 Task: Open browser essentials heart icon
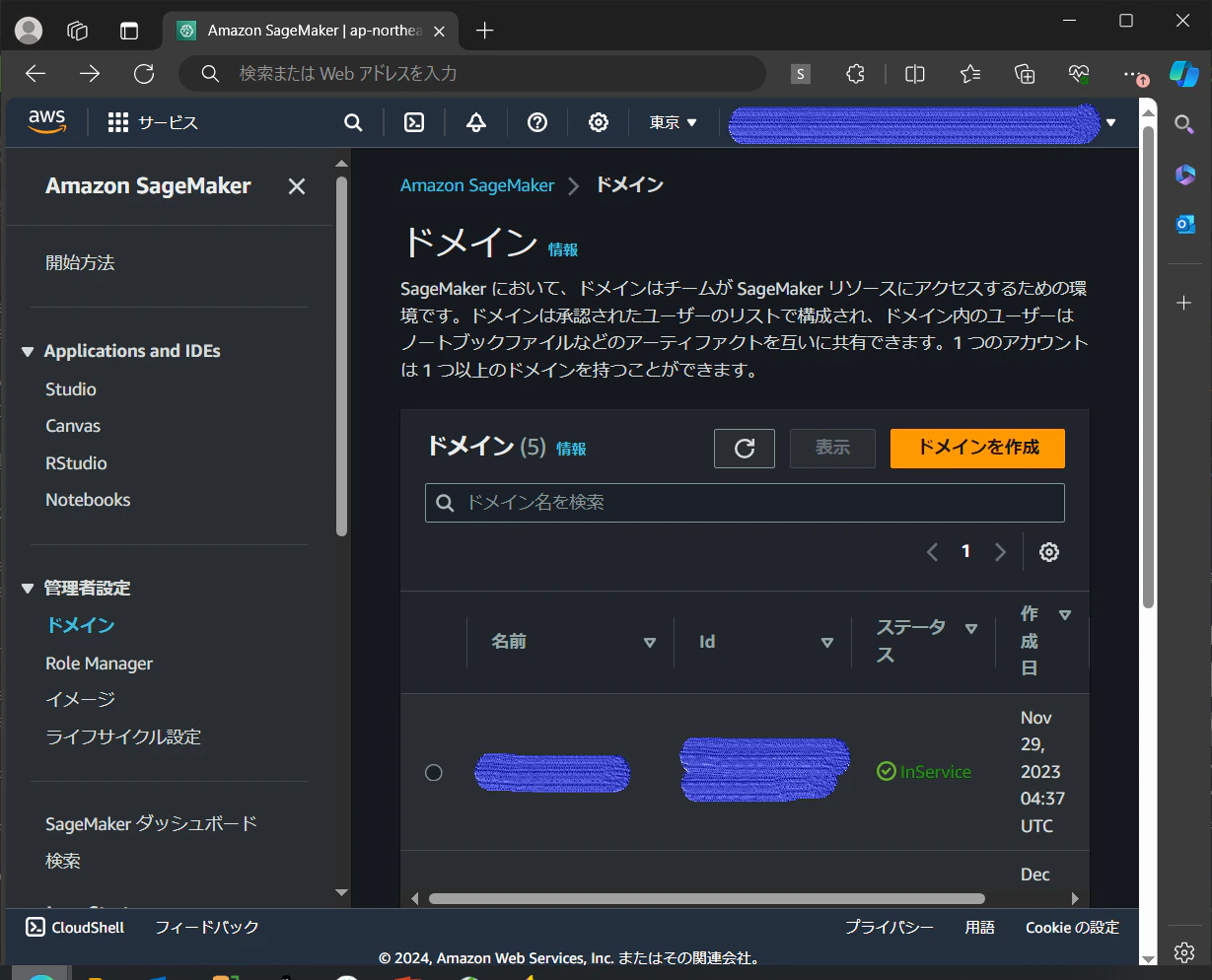pos(1079,74)
